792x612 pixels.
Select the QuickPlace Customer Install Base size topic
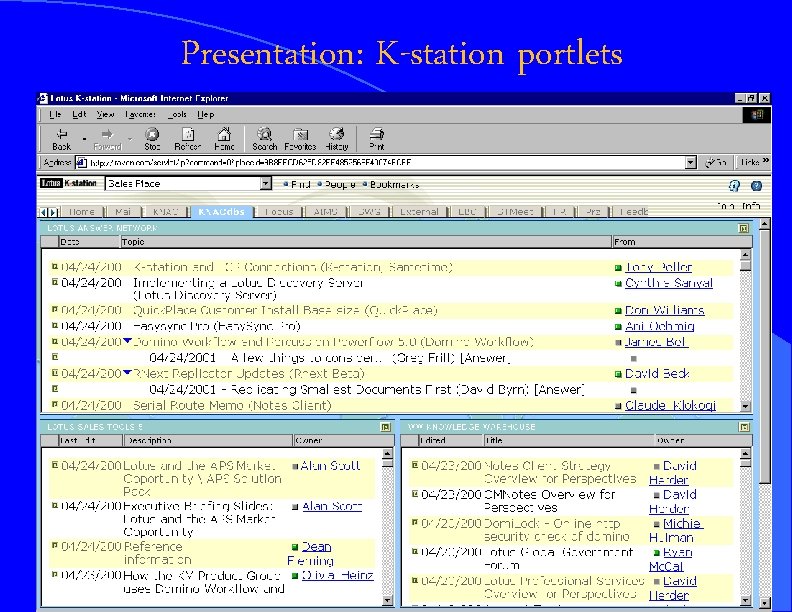(285, 310)
